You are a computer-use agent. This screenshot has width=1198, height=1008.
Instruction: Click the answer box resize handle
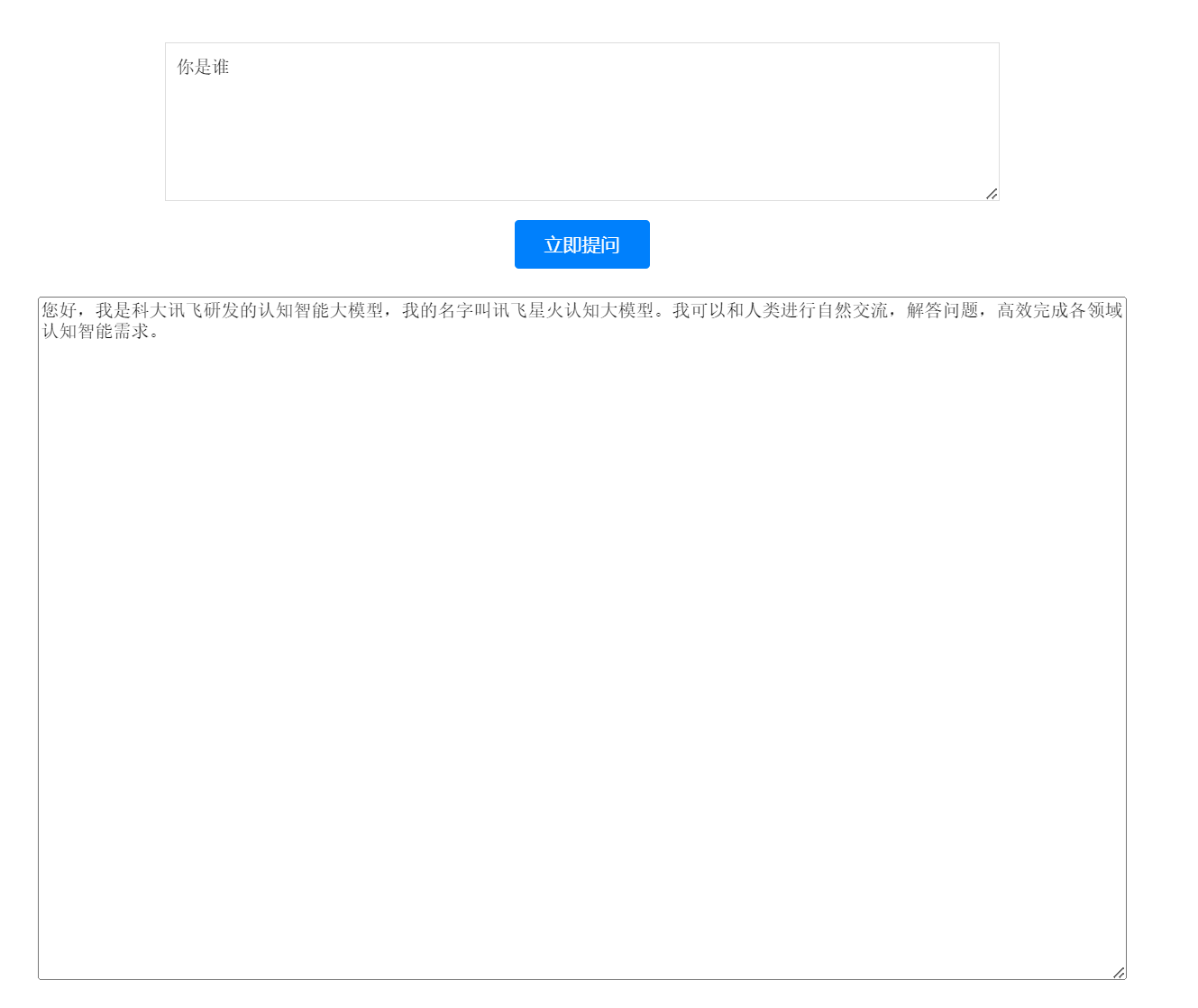click(1119, 972)
